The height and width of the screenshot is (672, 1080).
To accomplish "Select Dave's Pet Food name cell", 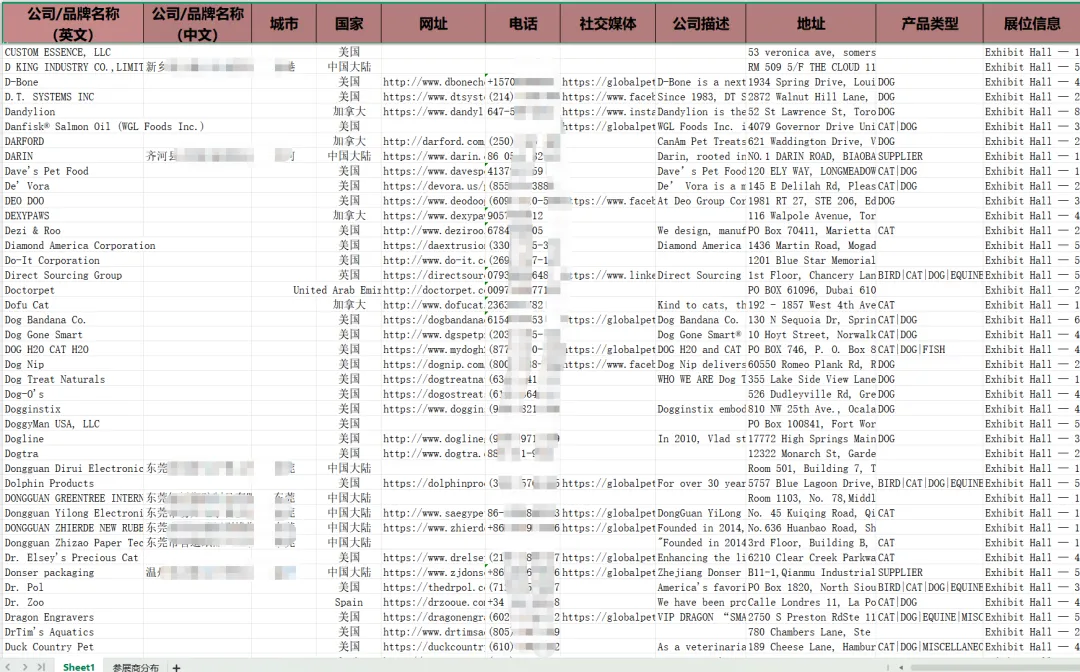I will pyautogui.click(x=73, y=171).
